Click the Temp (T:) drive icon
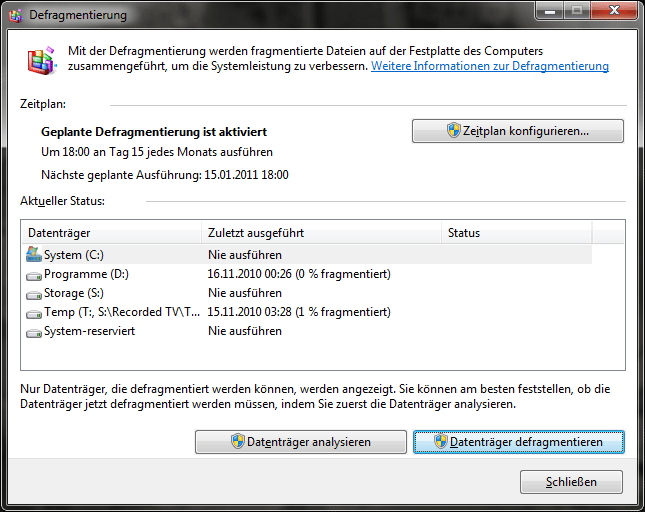Image resolution: width=645 pixels, height=512 pixels. 34,314
